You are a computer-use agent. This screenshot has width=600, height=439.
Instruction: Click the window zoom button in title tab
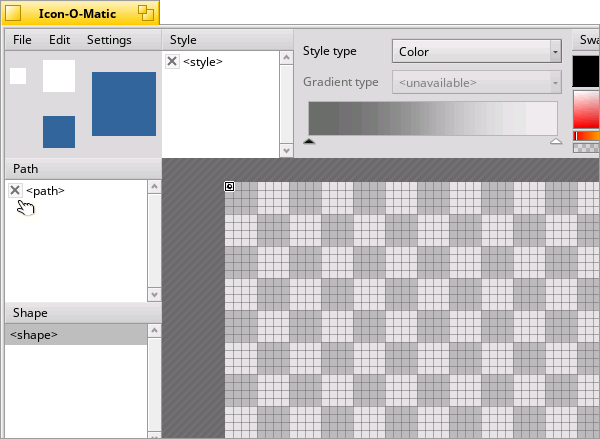coord(145,13)
